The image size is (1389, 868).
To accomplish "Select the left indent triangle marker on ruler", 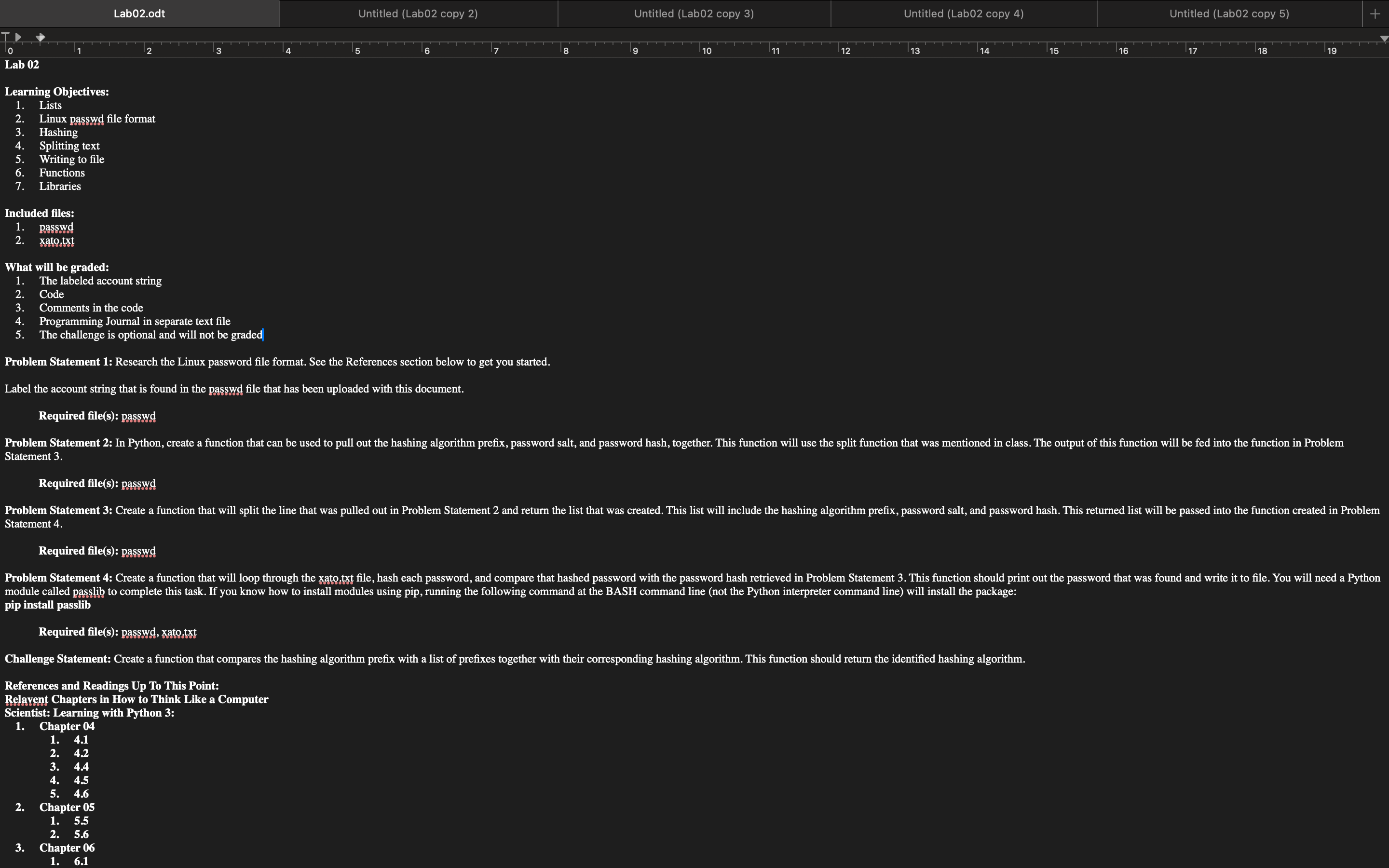I will click(18, 37).
